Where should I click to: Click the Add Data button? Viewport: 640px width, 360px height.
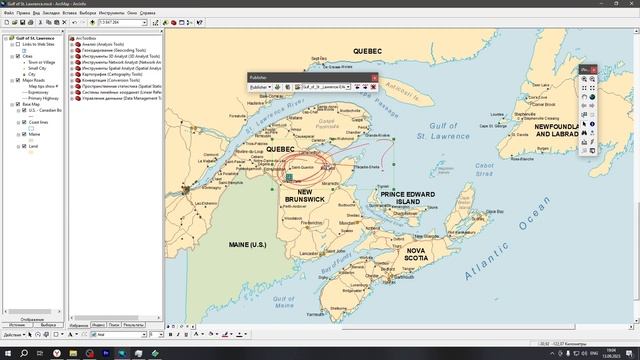coord(93,22)
